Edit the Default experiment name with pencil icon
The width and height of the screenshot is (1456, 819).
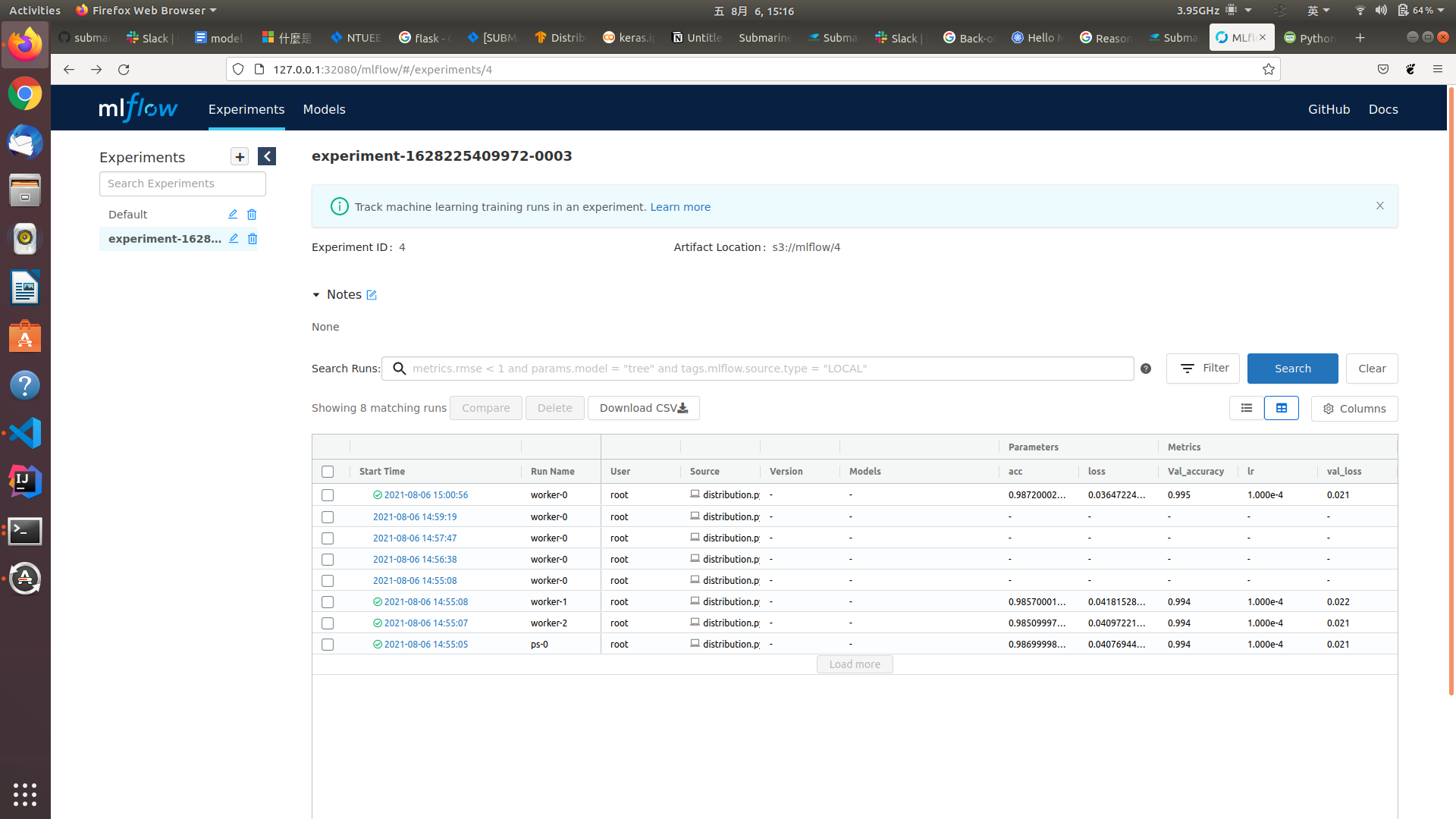tap(232, 215)
